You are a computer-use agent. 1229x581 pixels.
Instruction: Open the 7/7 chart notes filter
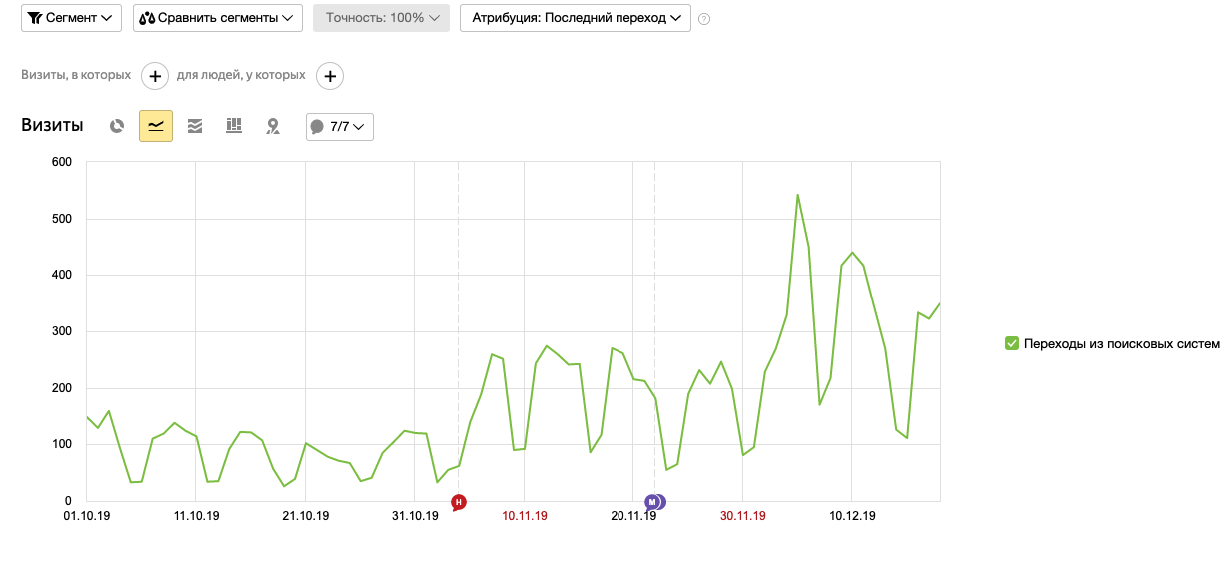click(340, 127)
